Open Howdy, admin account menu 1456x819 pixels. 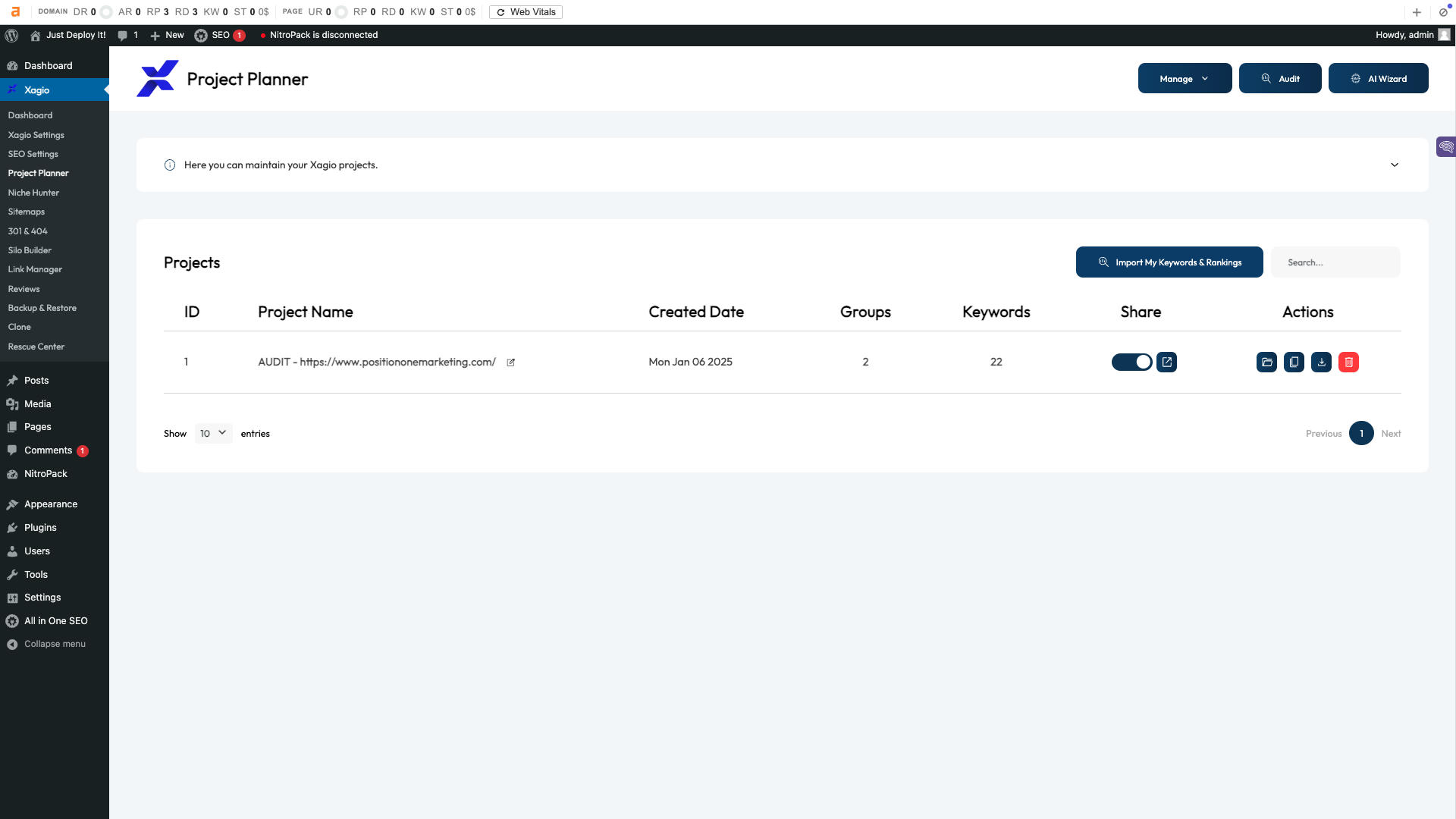coord(1412,35)
